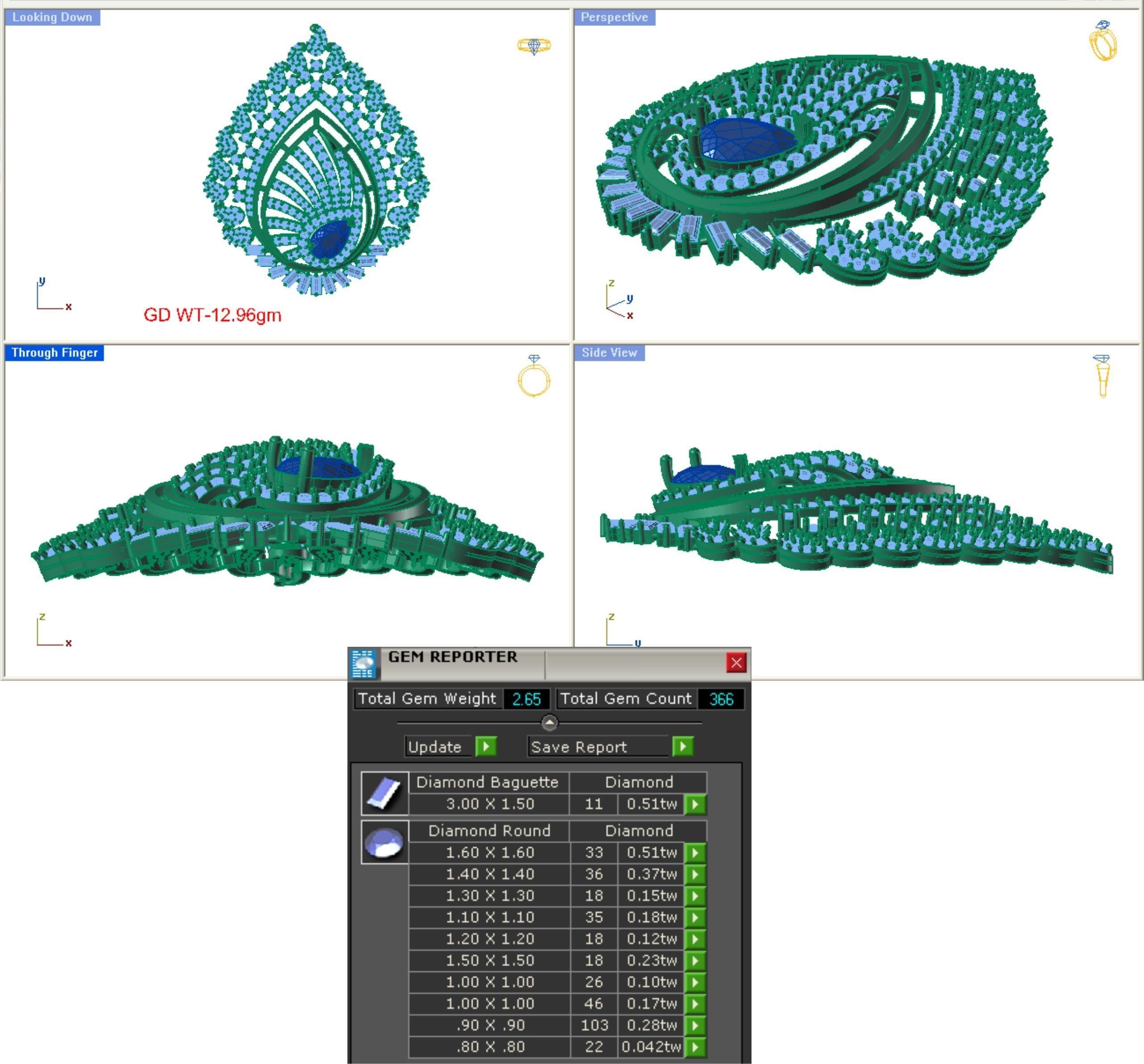This screenshot has width=1144, height=1064.
Task: Select the Perspective viewport label
Action: pos(614,17)
